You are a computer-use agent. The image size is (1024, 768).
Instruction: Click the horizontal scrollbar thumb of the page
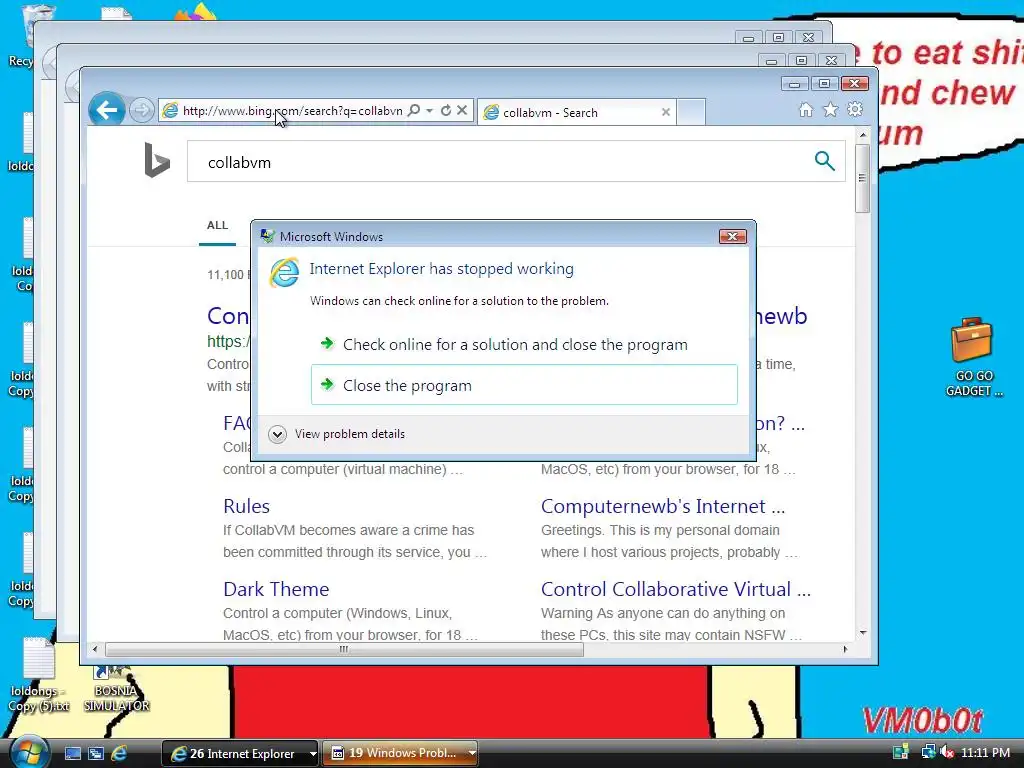(344, 649)
